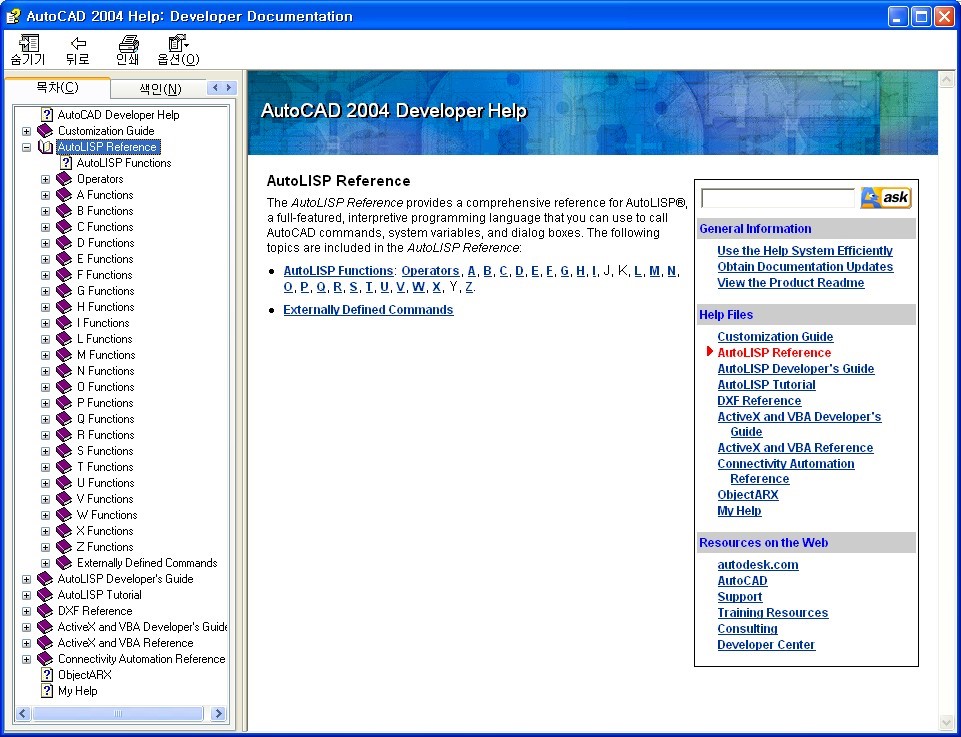This screenshot has width=961, height=737.
Task: Click the tab scroll right arrow
Action: tap(229, 88)
